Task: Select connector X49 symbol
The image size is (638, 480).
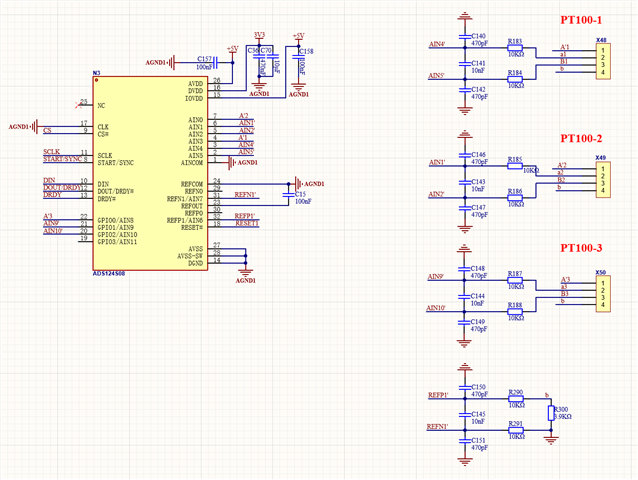Action: (x=603, y=180)
